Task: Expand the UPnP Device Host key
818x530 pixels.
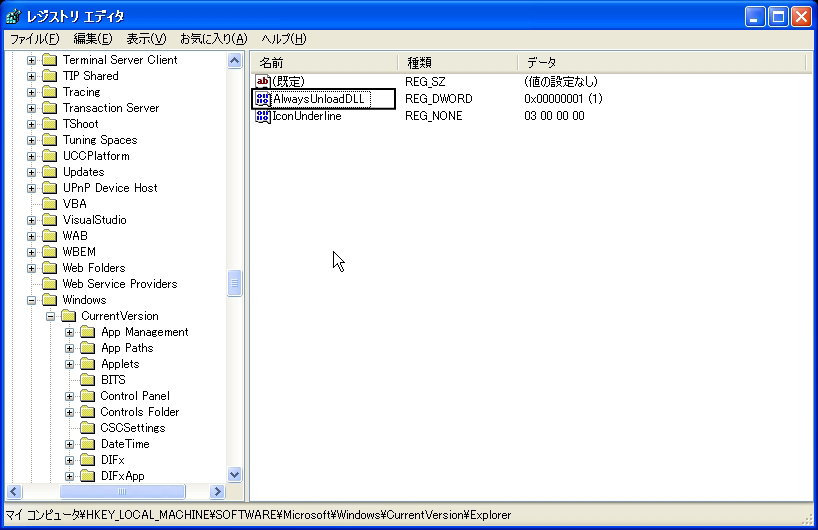Action: click(31, 188)
